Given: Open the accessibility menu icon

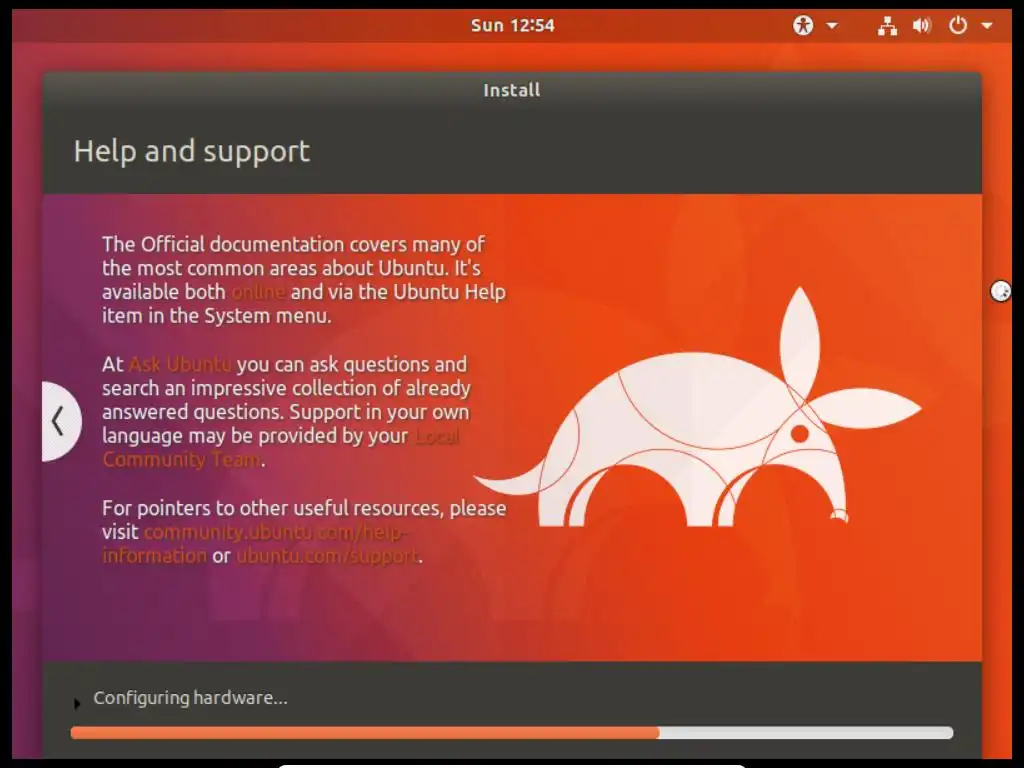Looking at the screenshot, I should [803, 25].
